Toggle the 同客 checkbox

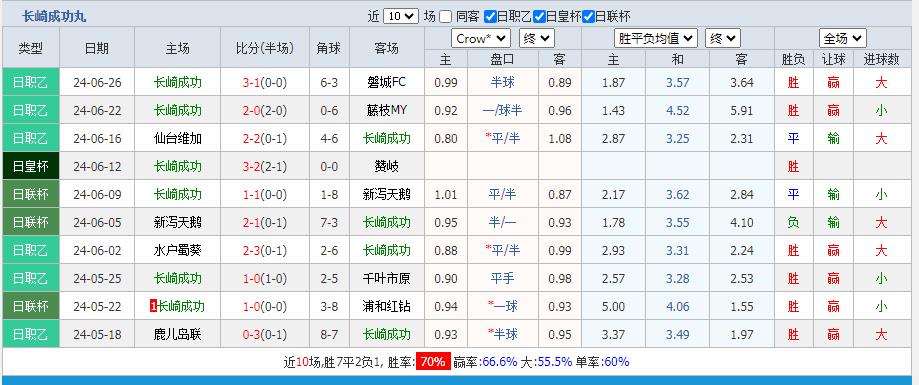point(445,16)
